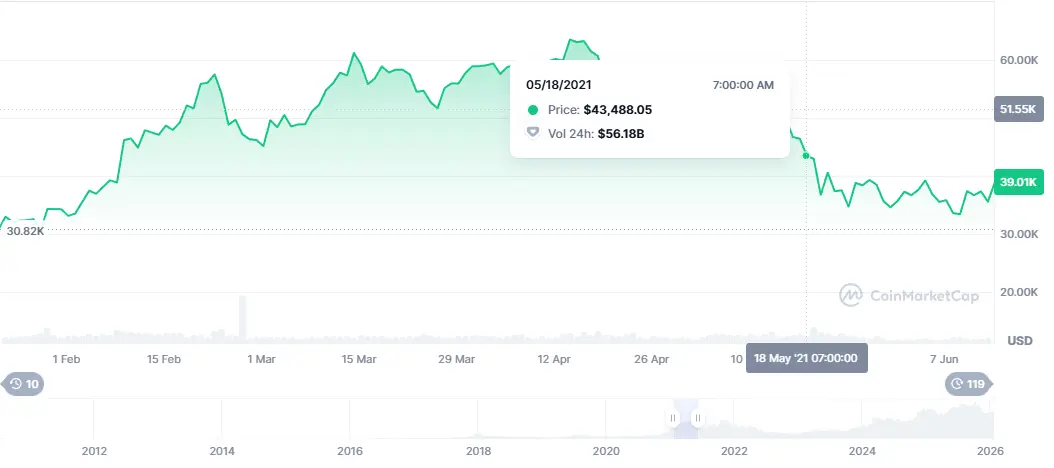
Task: Click the left range handle in timeline navigator
Action: click(x=673, y=418)
